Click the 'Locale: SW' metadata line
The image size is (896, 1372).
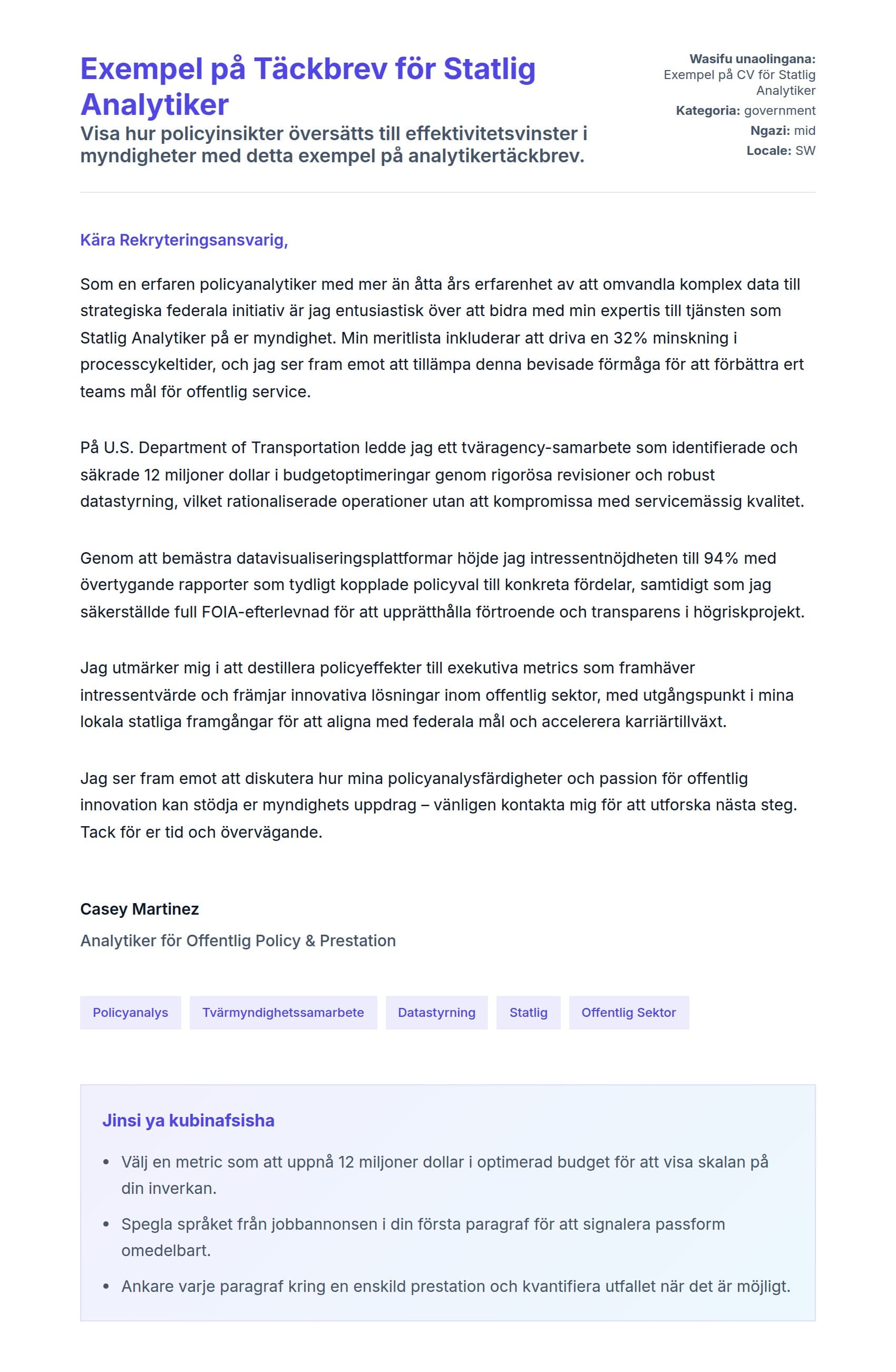[x=781, y=151]
